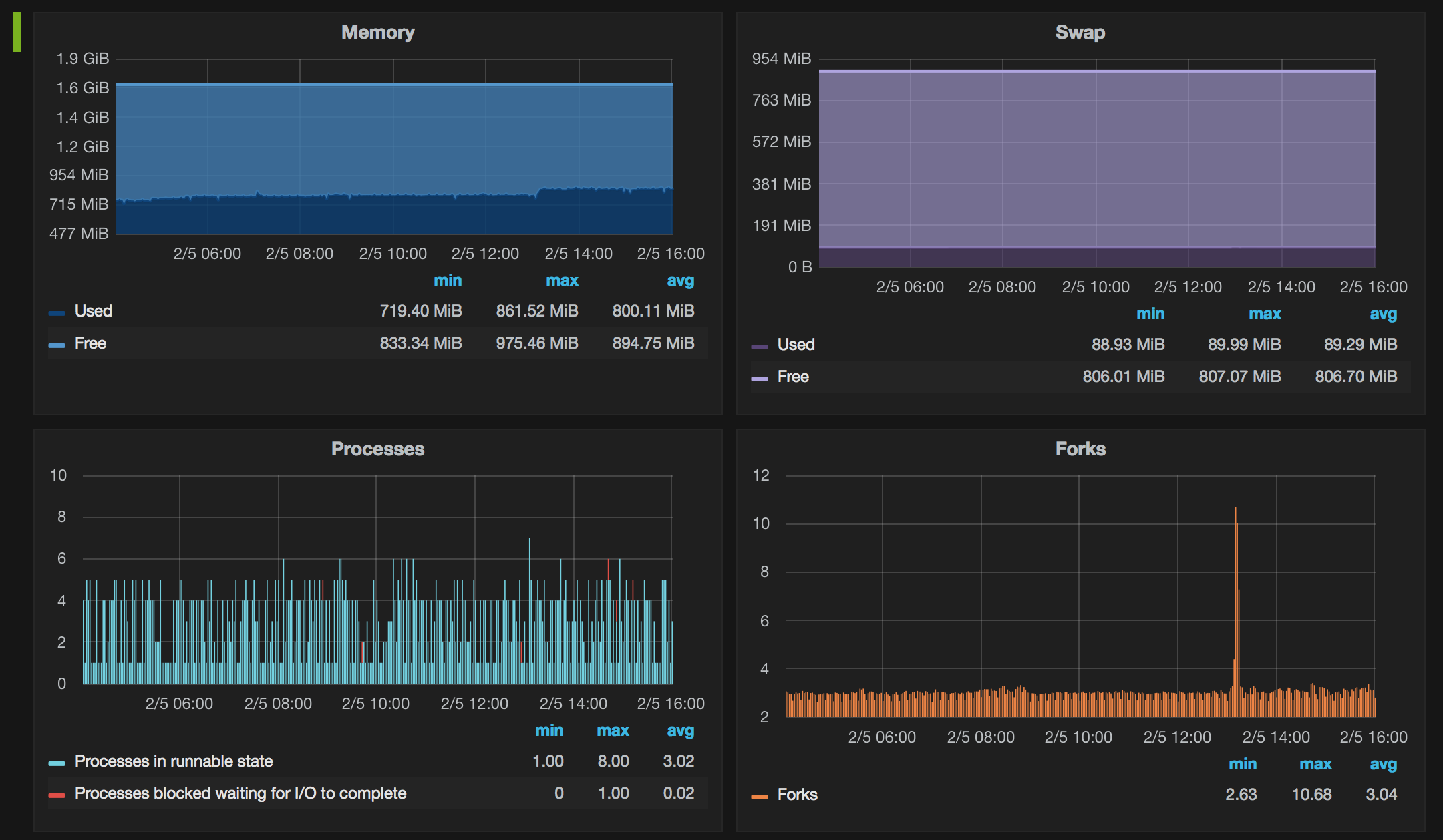
Task: Click Memory Free legend color swatch
Action: tap(57, 345)
